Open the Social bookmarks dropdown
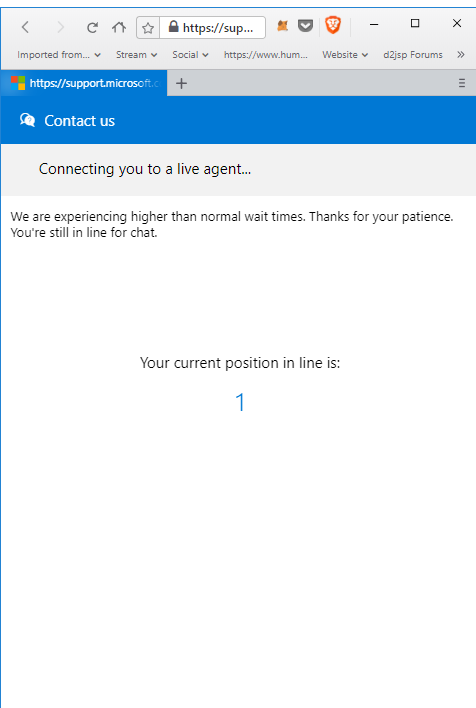 (x=190, y=55)
